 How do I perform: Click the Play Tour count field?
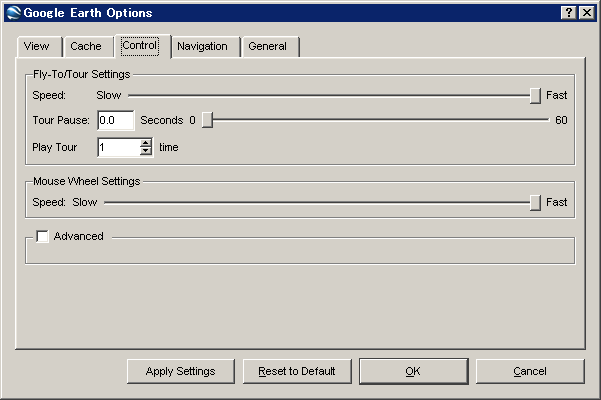point(118,147)
